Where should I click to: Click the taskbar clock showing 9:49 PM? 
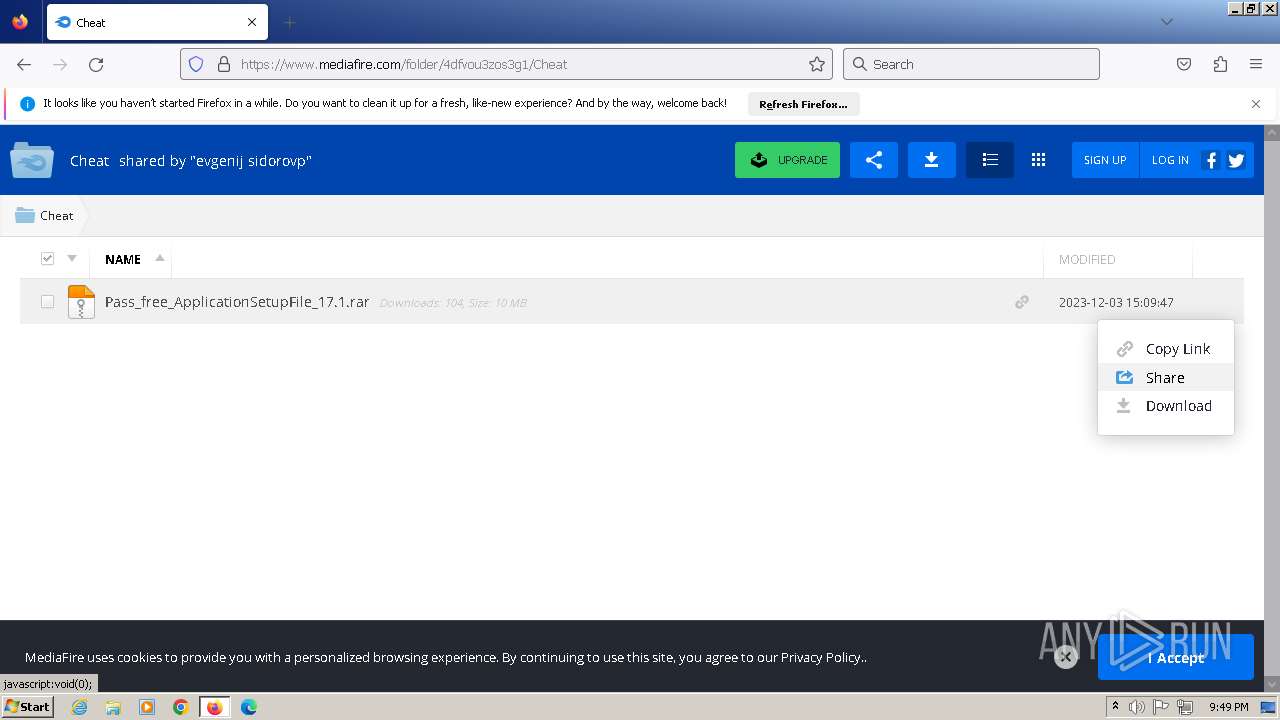coord(1228,707)
